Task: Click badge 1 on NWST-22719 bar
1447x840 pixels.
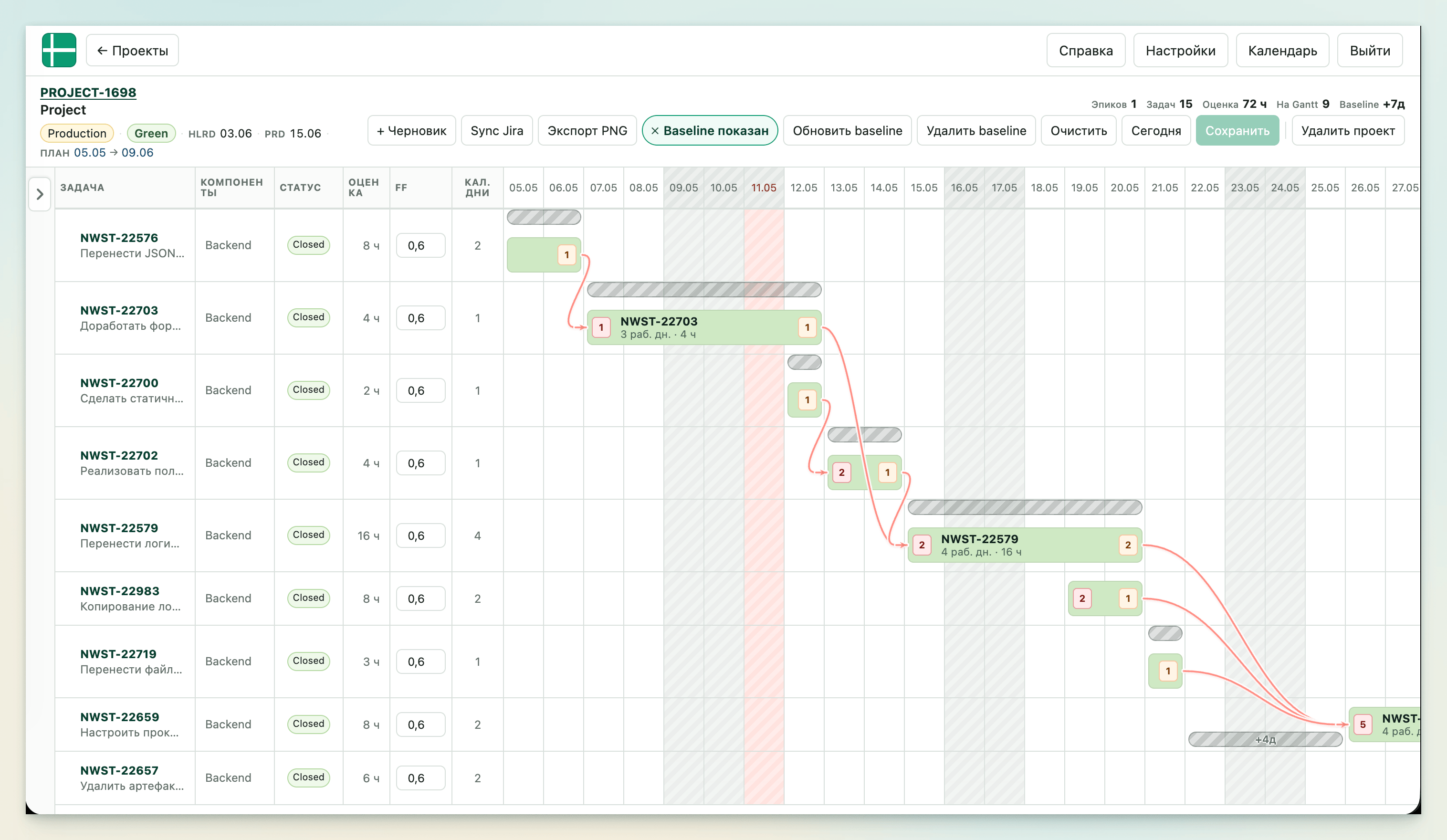Action: point(1168,671)
